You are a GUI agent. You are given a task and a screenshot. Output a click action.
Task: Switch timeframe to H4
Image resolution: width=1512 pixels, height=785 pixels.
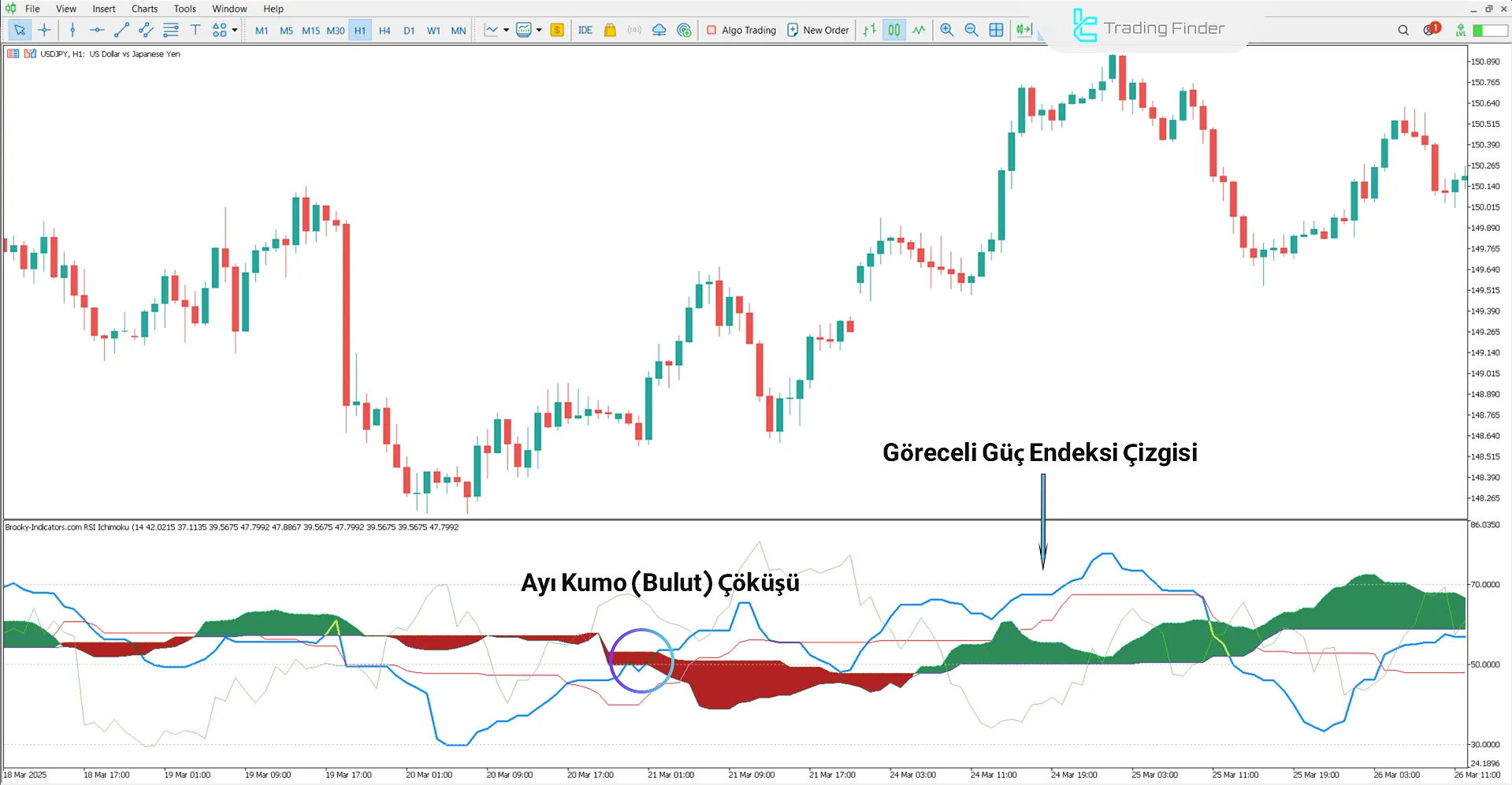point(385,30)
